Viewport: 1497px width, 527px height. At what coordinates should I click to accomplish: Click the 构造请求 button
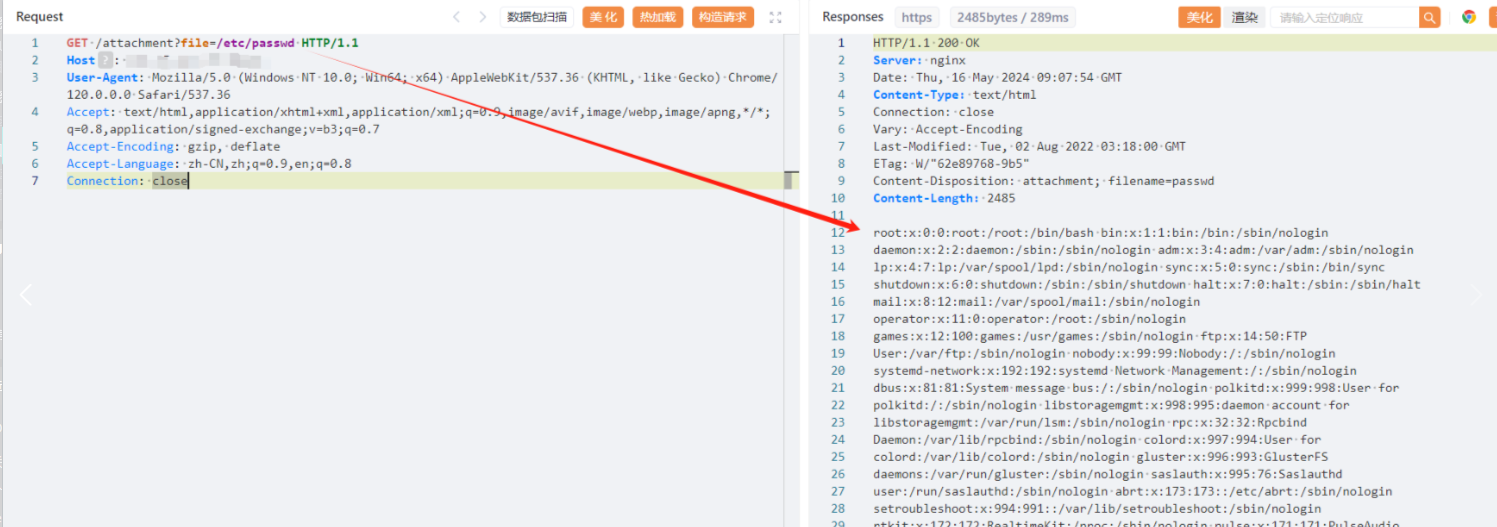tap(722, 17)
